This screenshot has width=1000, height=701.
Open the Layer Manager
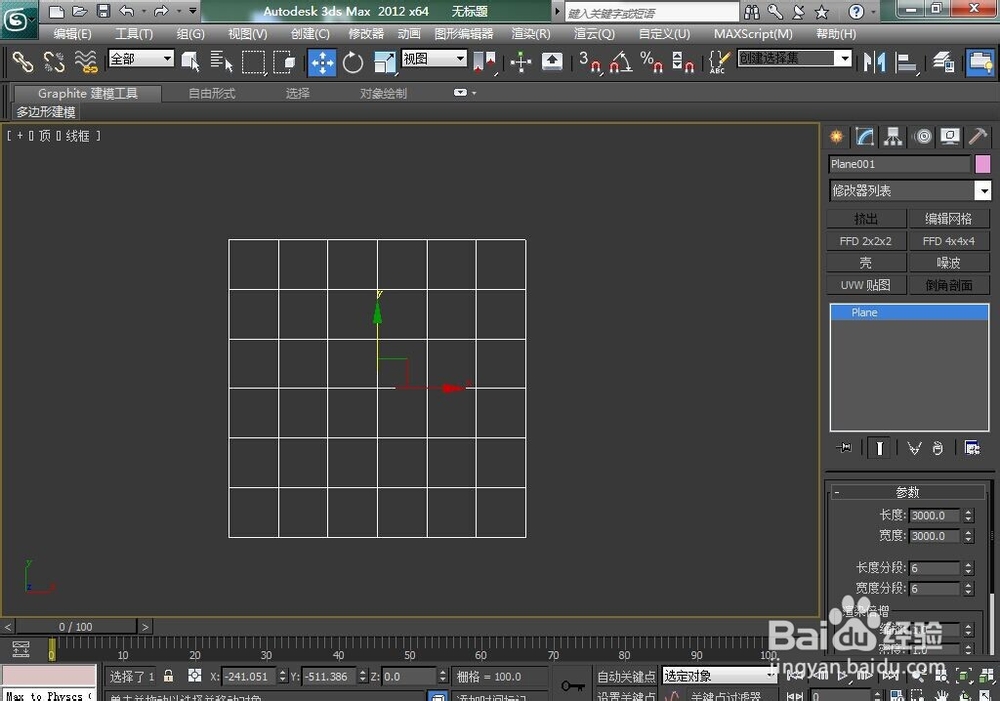pyautogui.click(x=943, y=62)
